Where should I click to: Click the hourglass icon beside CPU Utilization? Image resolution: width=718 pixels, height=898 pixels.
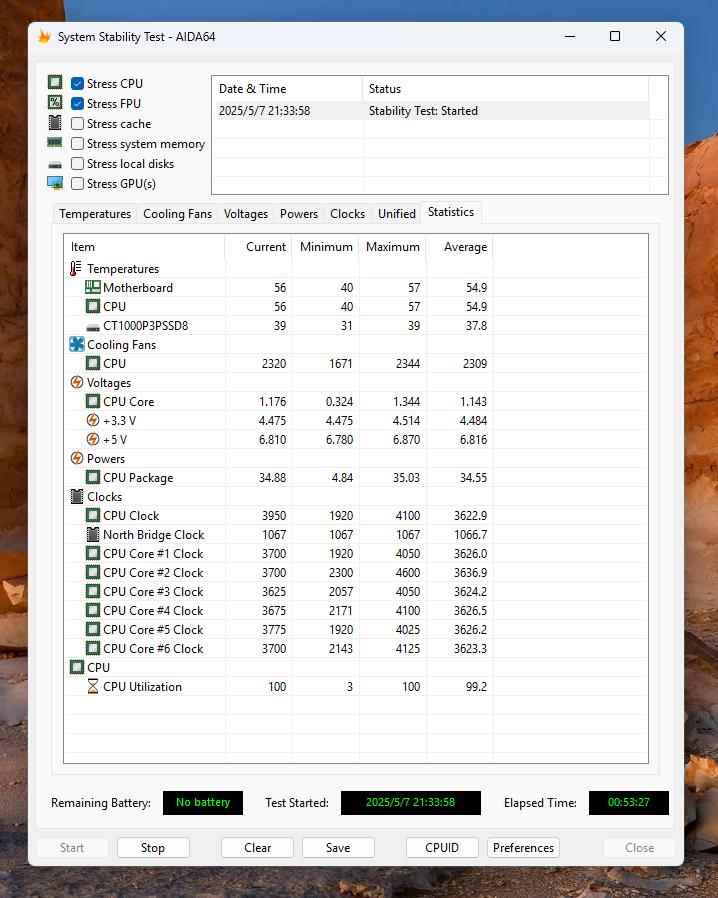93,686
